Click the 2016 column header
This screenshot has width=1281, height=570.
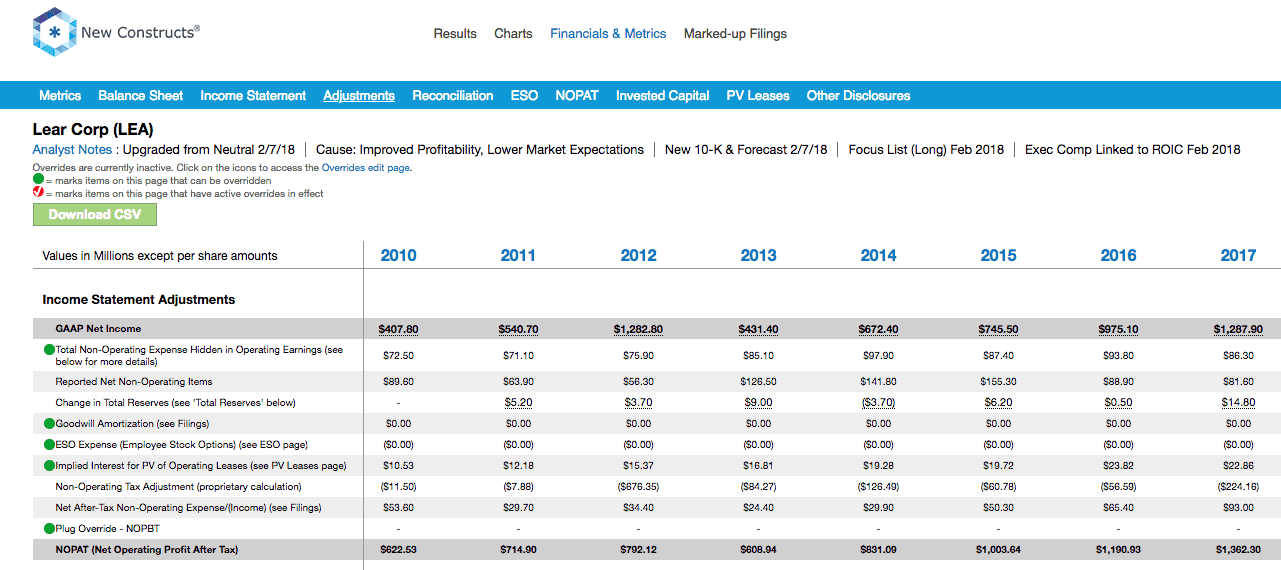click(x=1118, y=256)
